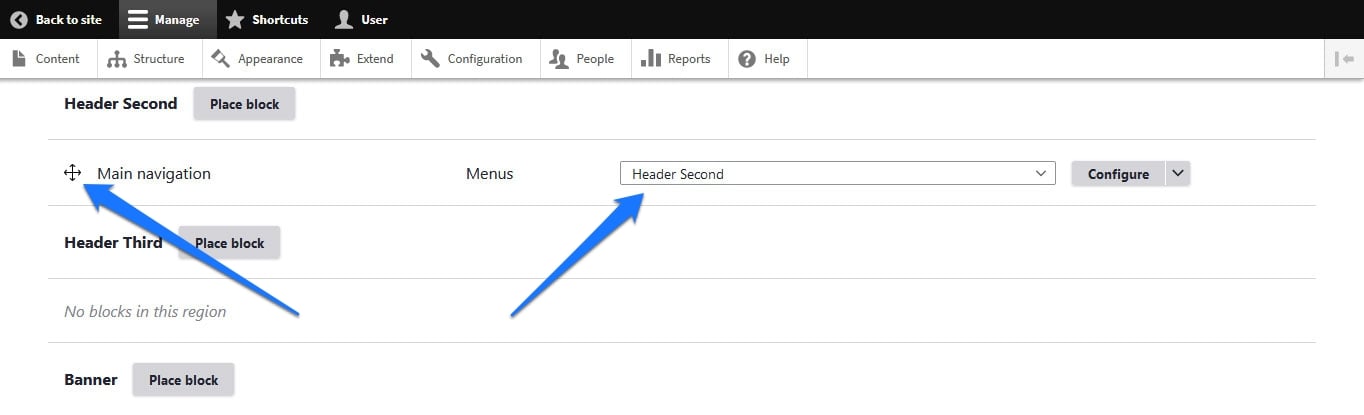The height and width of the screenshot is (415, 1364).
Task: Open the User profile icon
Action: pos(344,19)
